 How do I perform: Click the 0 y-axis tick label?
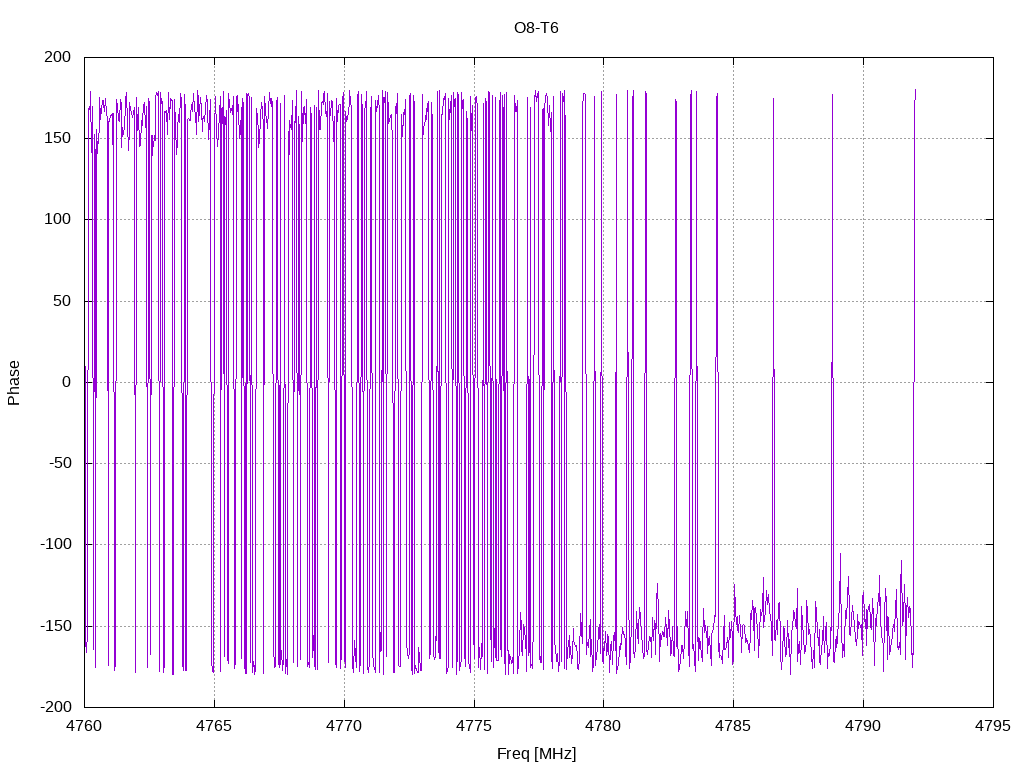(67, 382)
